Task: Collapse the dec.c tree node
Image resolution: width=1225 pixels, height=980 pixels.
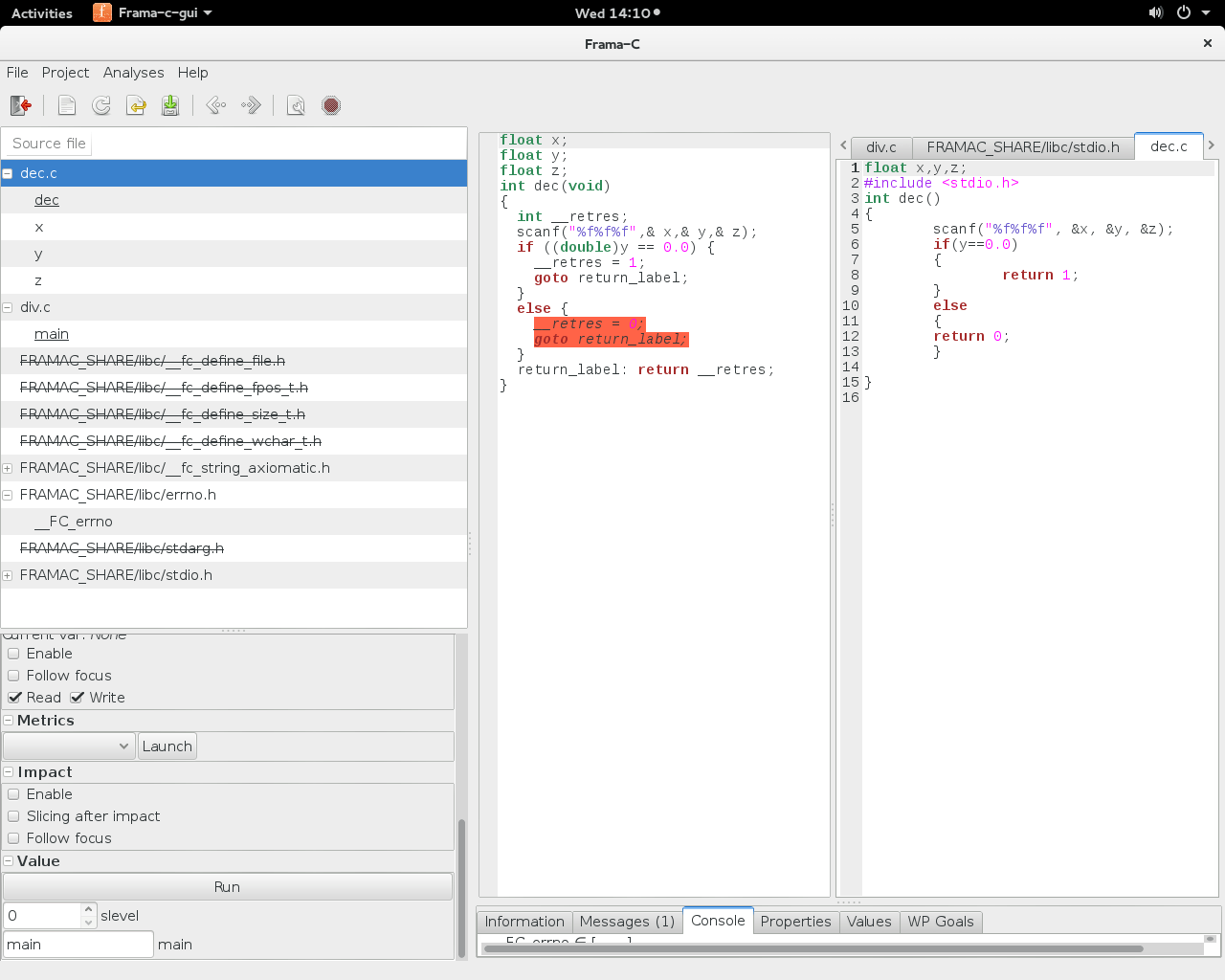Action: coord(8,173)
